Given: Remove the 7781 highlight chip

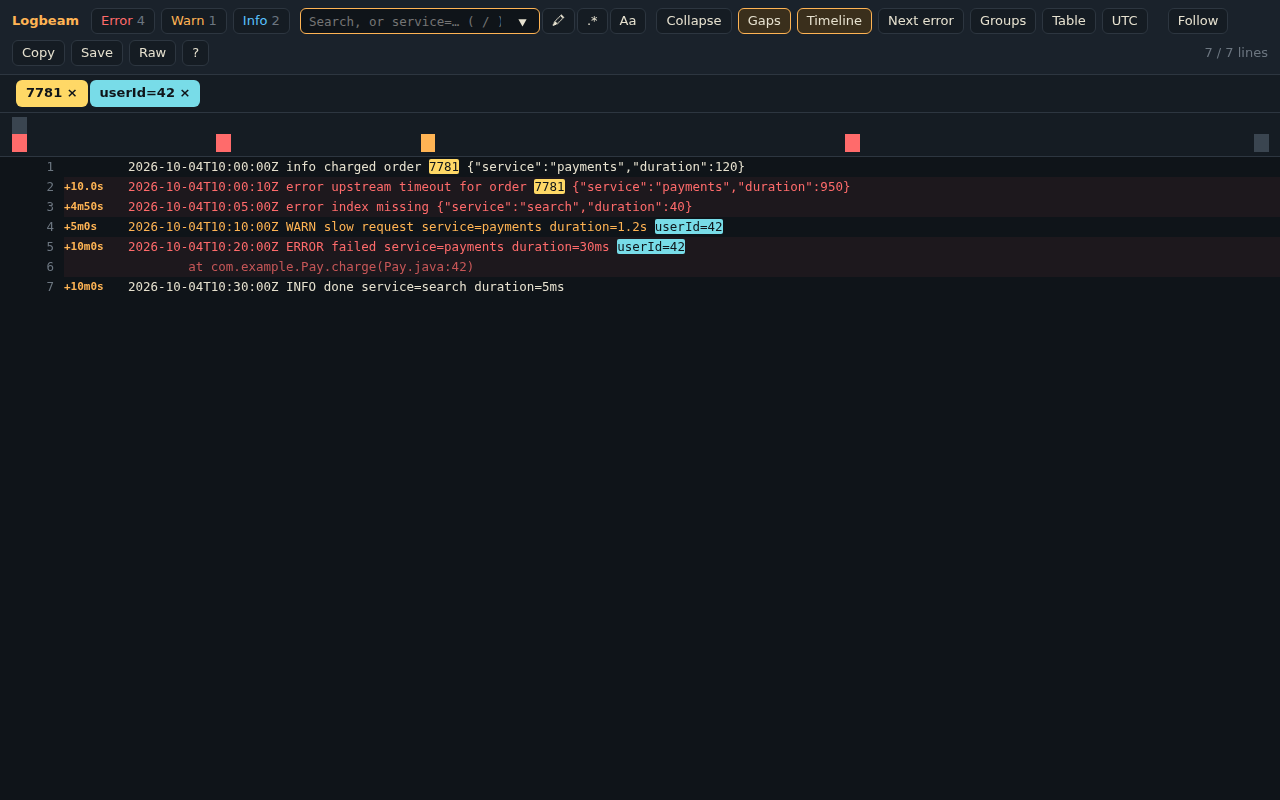Looking at the screenshot, I should pos(72,93).
